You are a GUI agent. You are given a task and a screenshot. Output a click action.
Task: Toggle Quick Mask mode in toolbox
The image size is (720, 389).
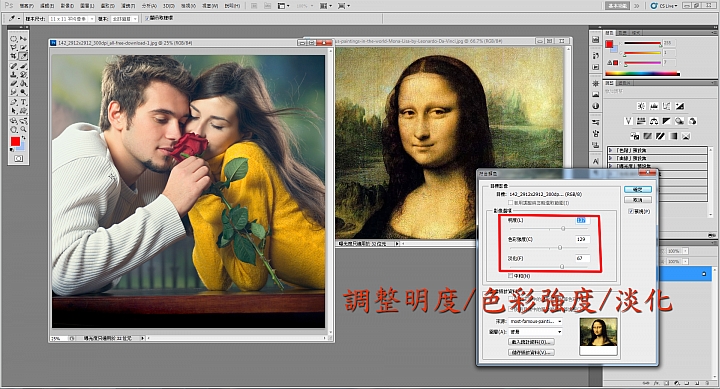point(19,158)
